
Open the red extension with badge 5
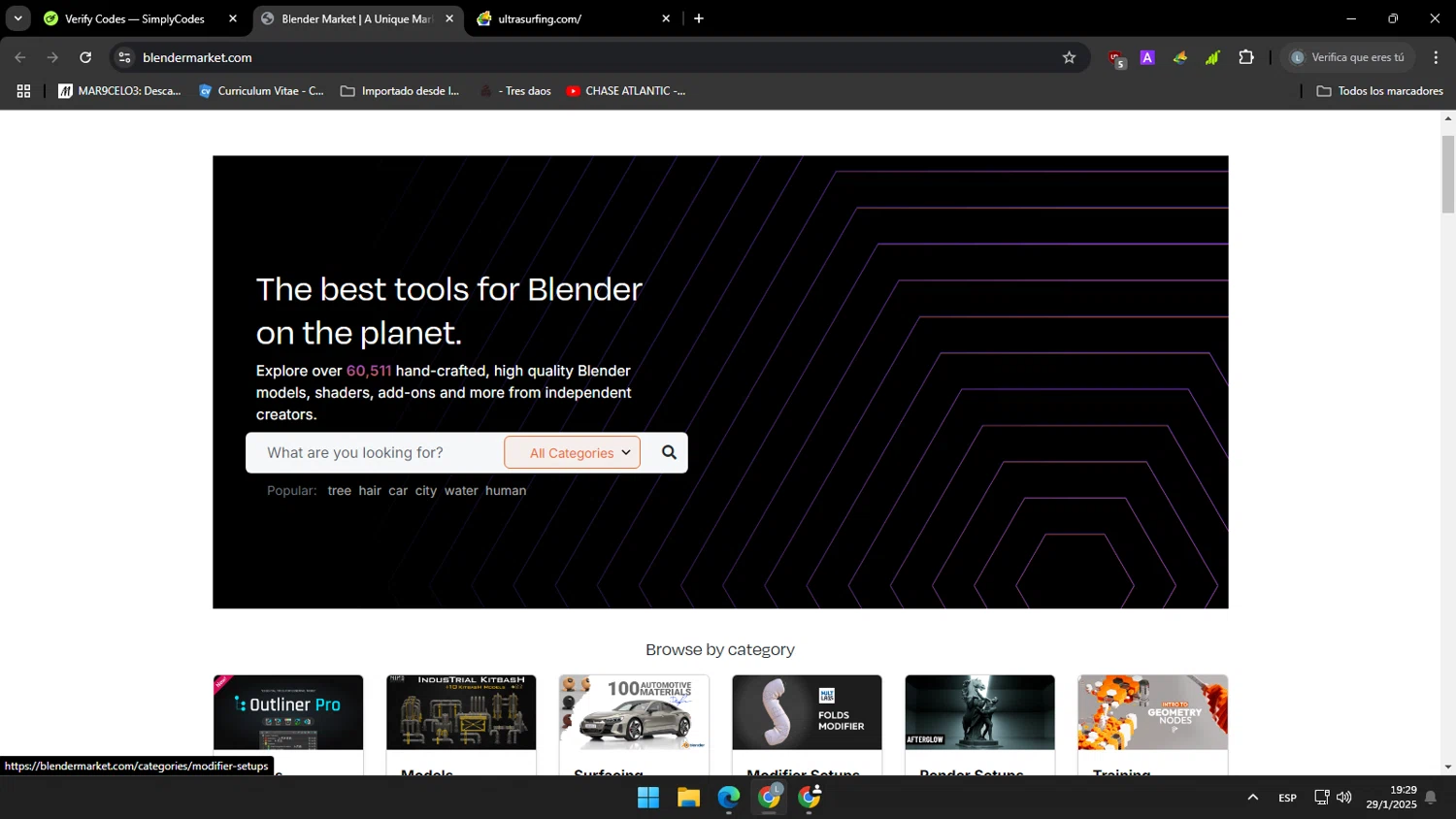1116,58
